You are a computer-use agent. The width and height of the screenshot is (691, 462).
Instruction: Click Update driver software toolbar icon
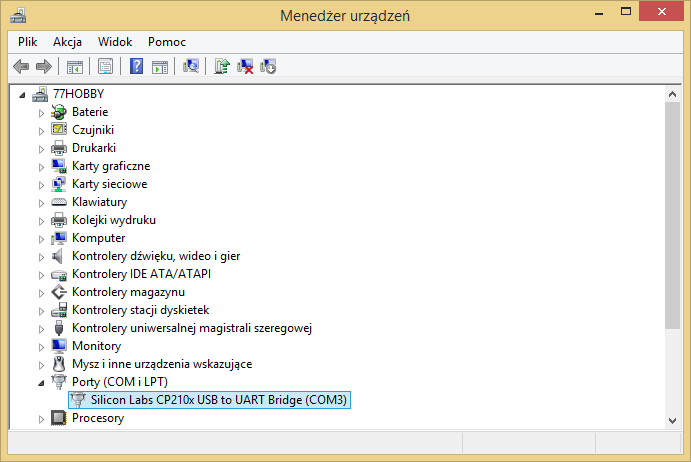click(x=222, y=67)
